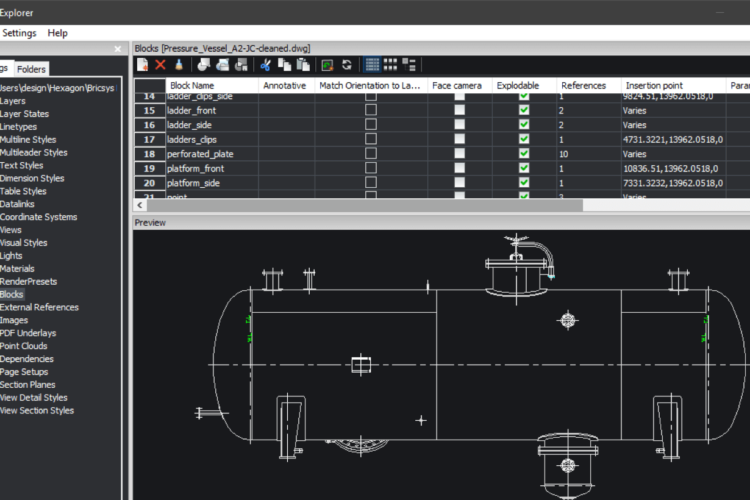Viewport: 750px width, 500px height.
Task: Click the red Delete icon
Action: [160, 65]
